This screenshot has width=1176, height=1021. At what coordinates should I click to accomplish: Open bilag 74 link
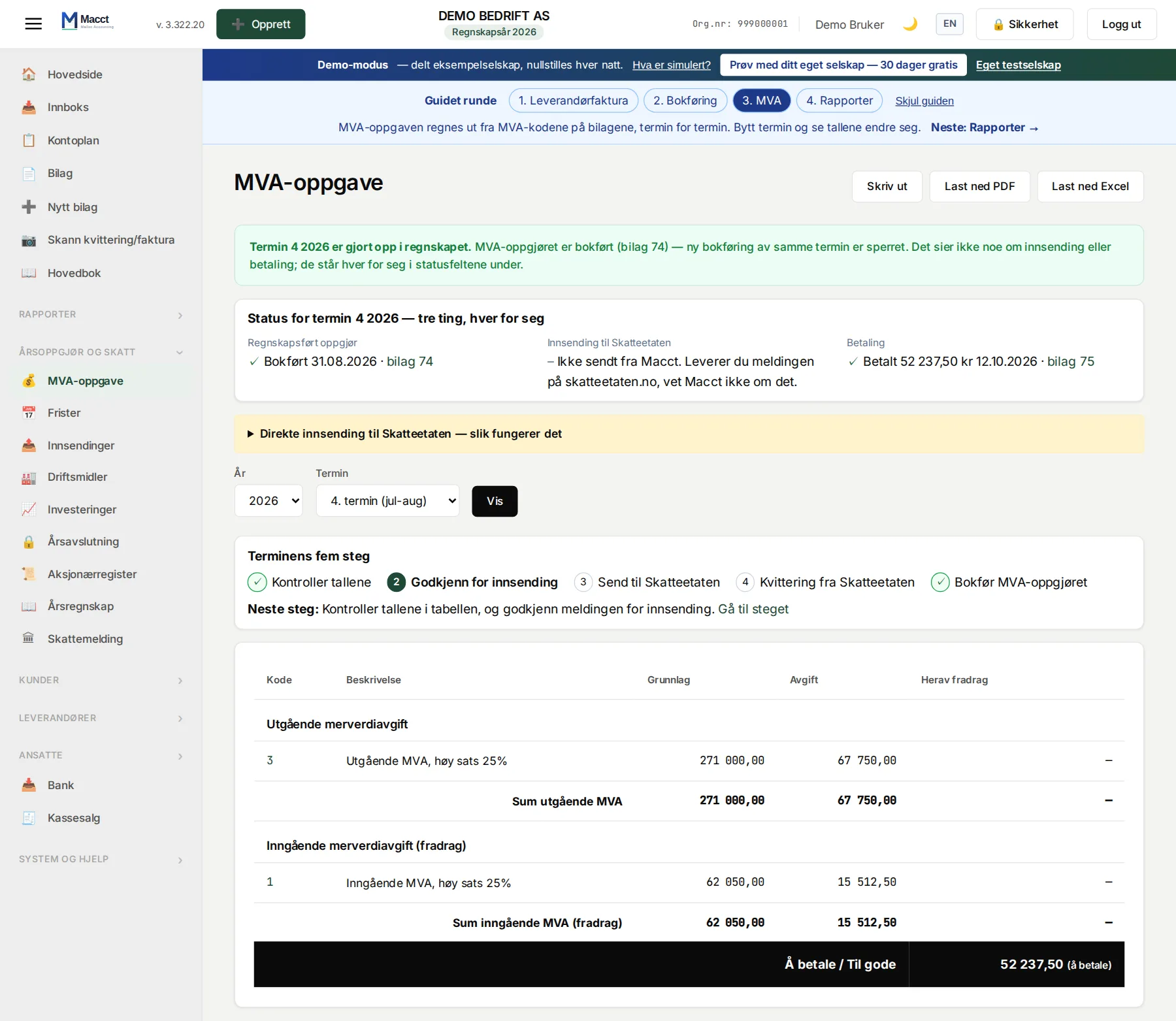[410, 361]
